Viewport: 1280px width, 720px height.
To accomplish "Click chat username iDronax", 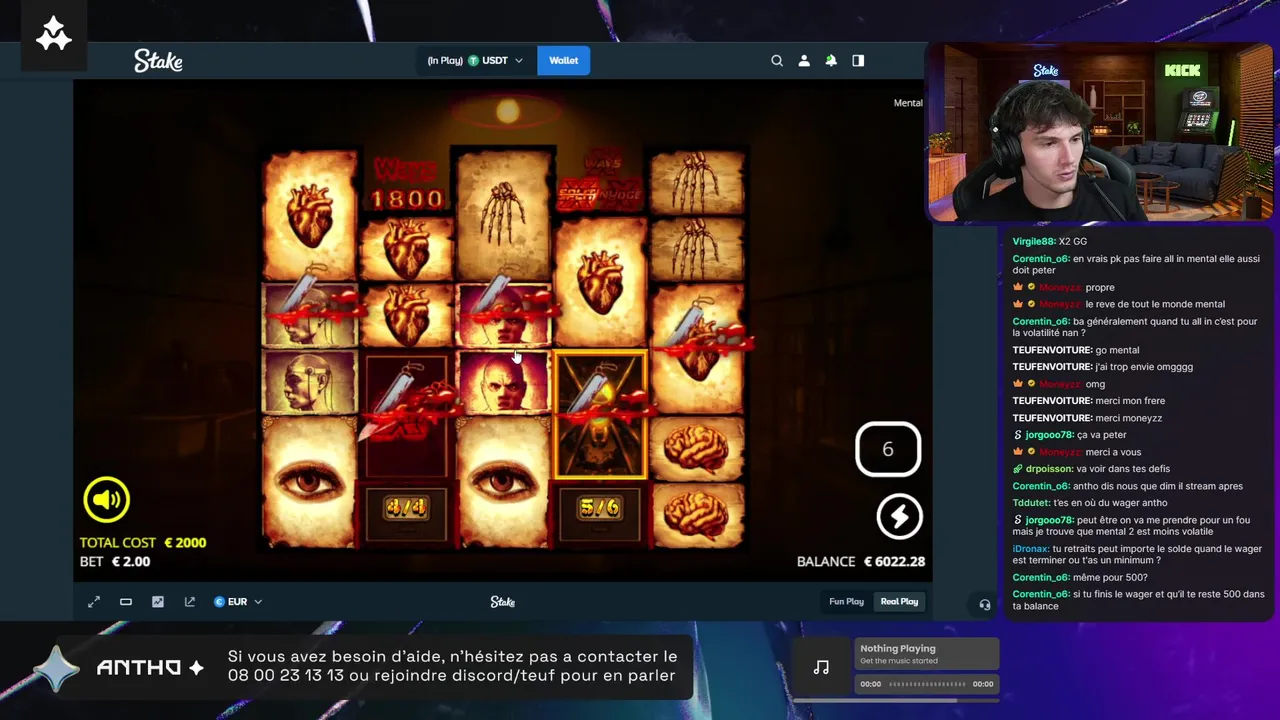I will point(1031,549).
